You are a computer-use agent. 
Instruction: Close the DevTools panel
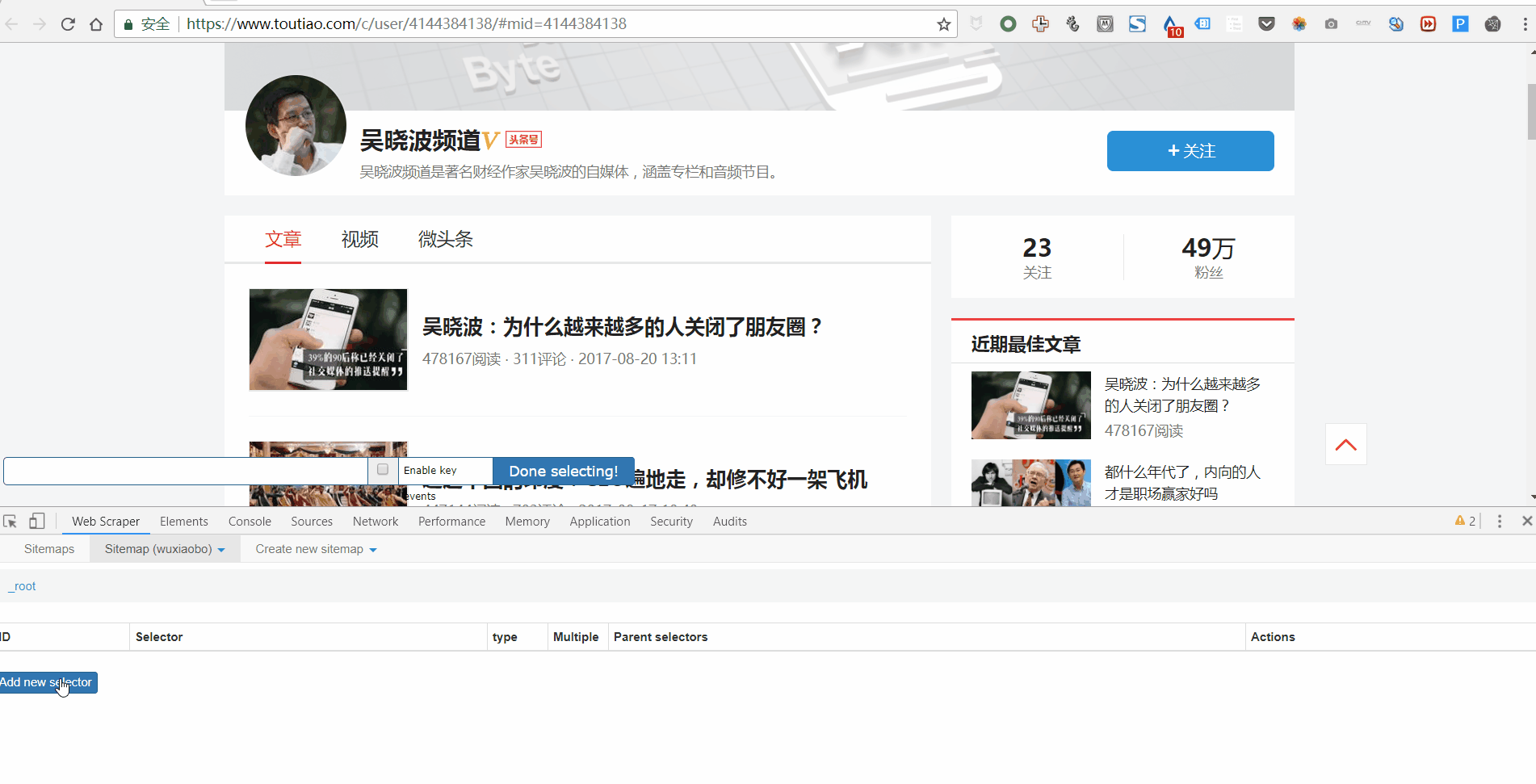pos(1527,522)
